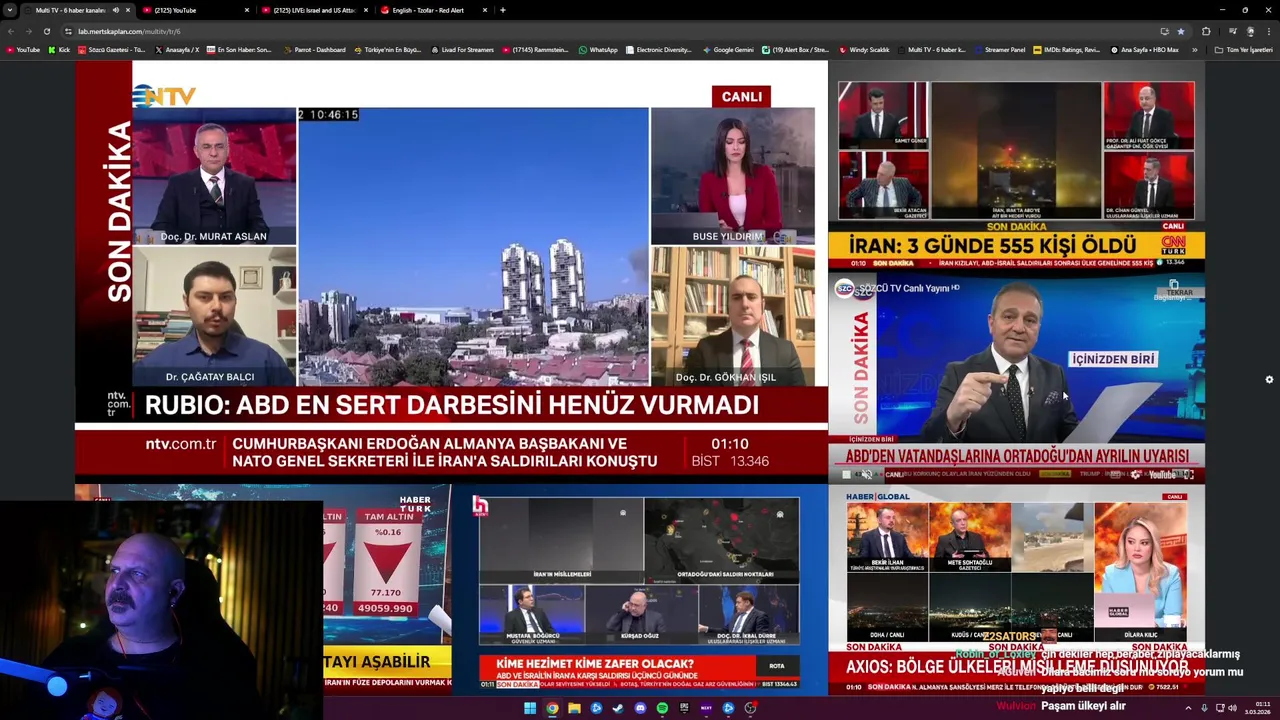Open the YouTube bookmark

pyautogui.click(x=23, y=49)
